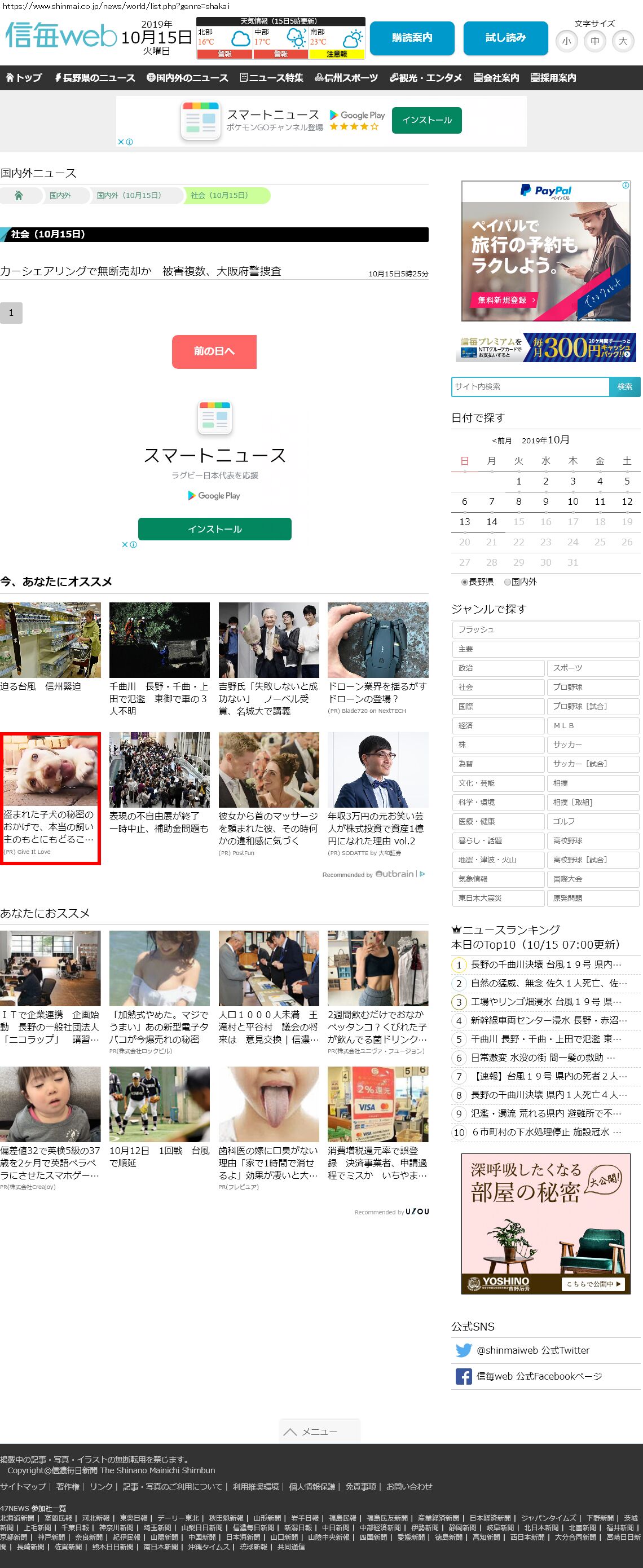Select small font size circle
The image size is (643, 1568).
(x=566, y=41)
